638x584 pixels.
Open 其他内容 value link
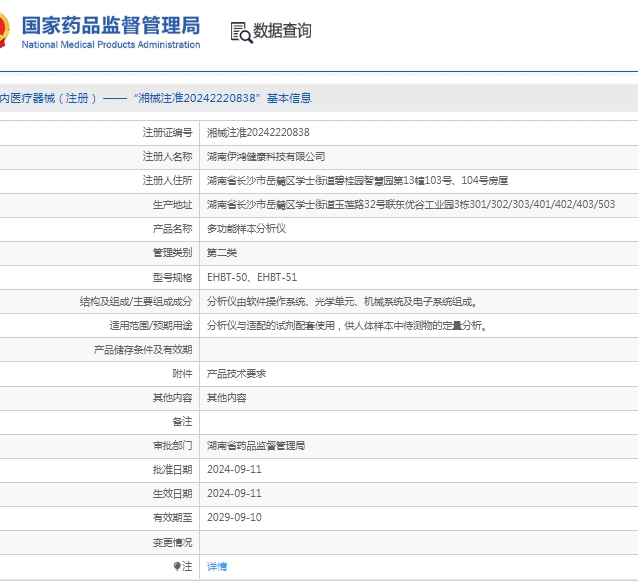click(227, 398)
